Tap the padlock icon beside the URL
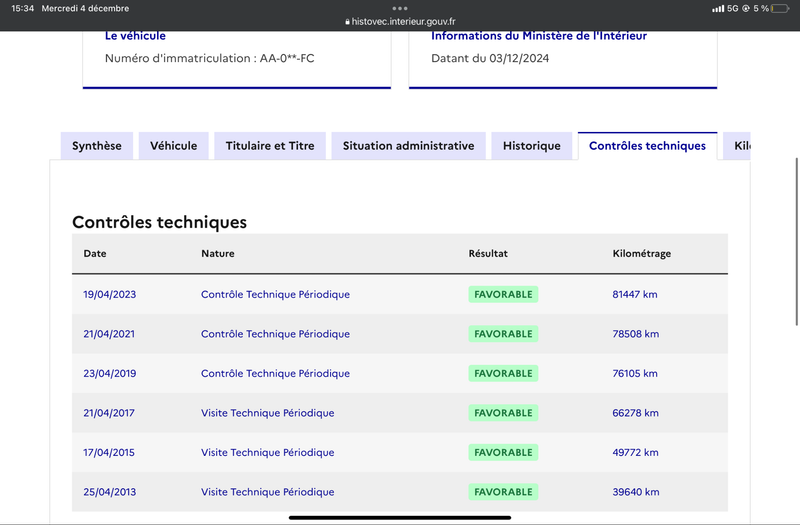The width and height of the screenshot is (800, 525). 347,22
